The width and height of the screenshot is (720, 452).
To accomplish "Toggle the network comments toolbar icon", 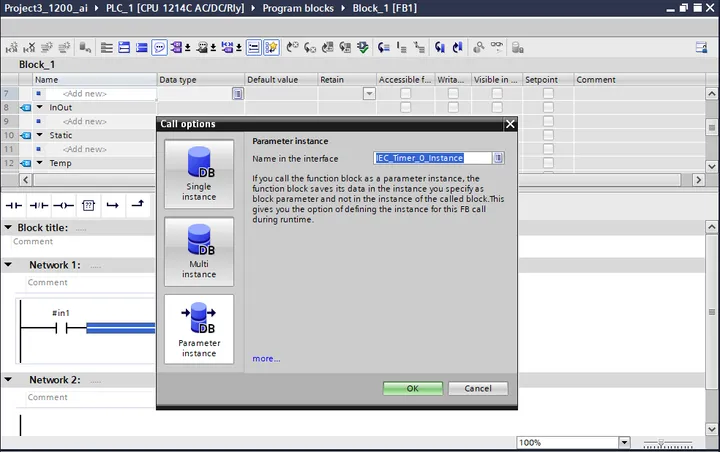I will pos(159,47).
